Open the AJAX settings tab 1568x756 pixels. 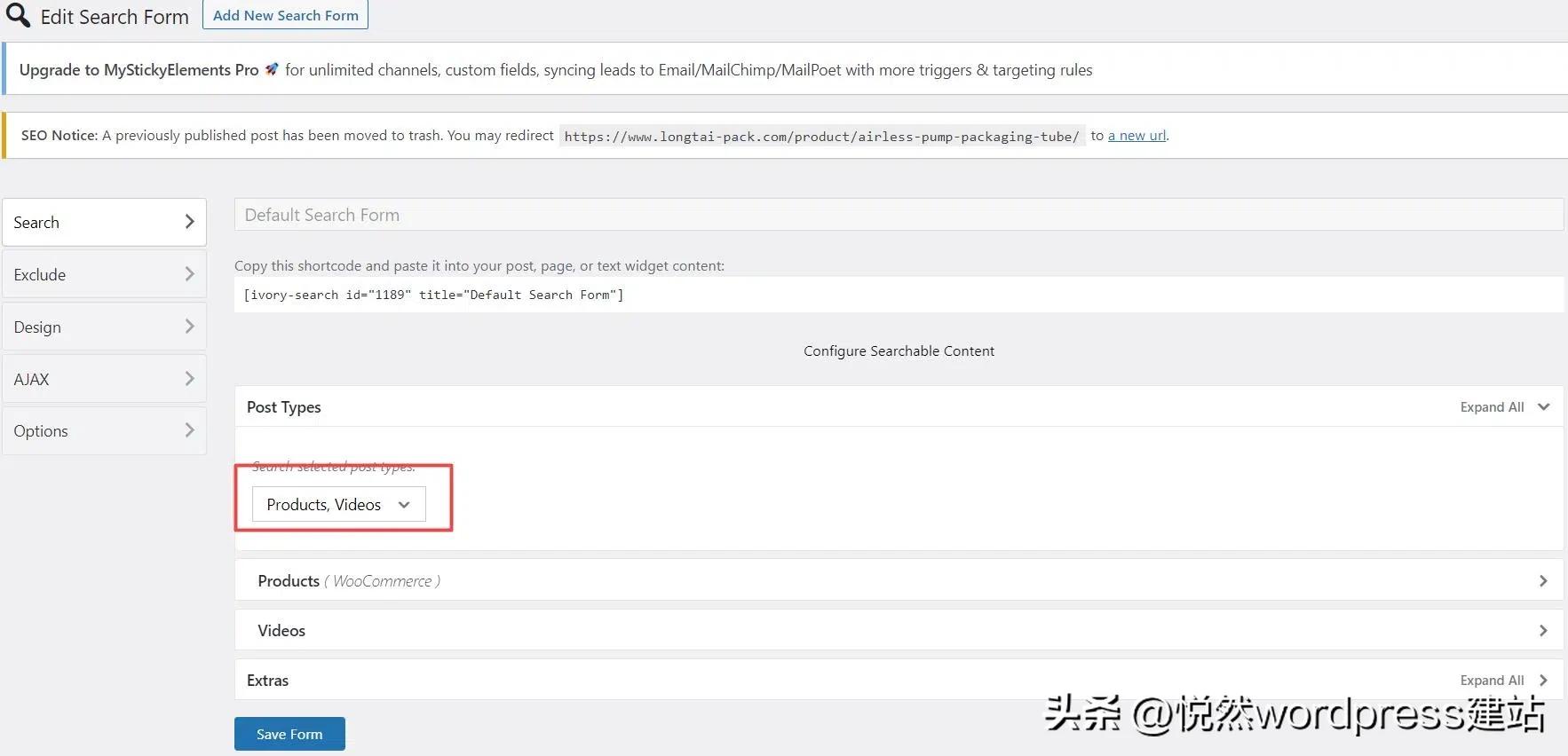(32, 379)
